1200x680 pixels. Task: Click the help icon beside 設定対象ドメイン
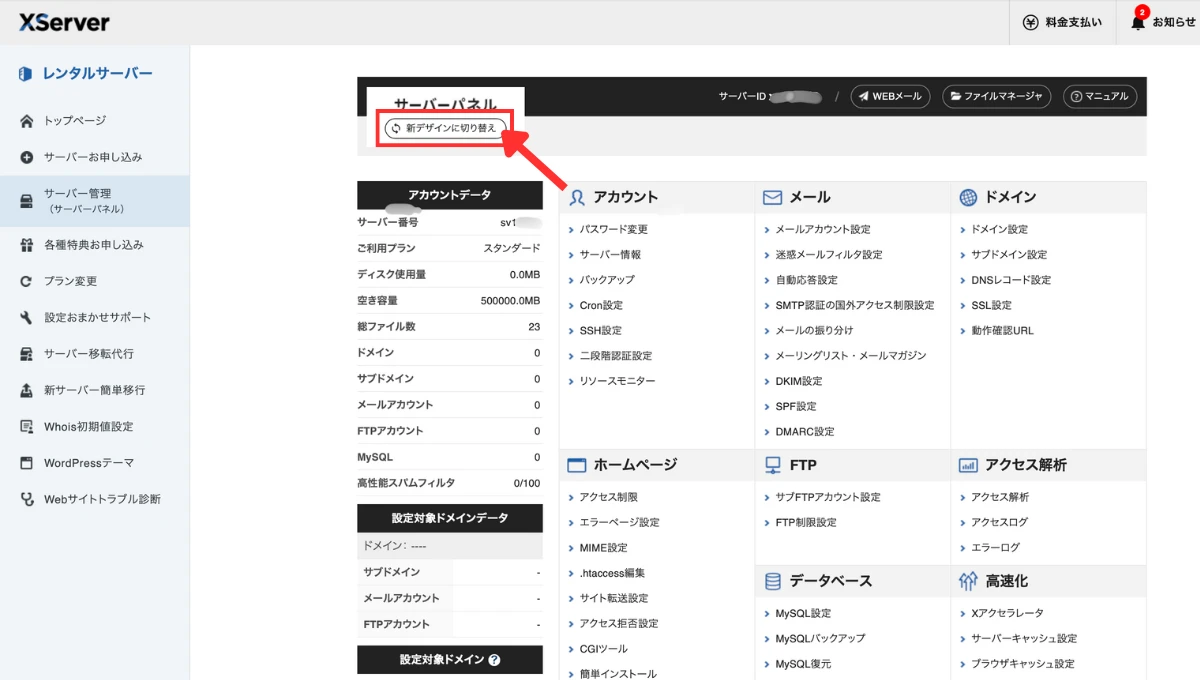click(x=494, y=660)
